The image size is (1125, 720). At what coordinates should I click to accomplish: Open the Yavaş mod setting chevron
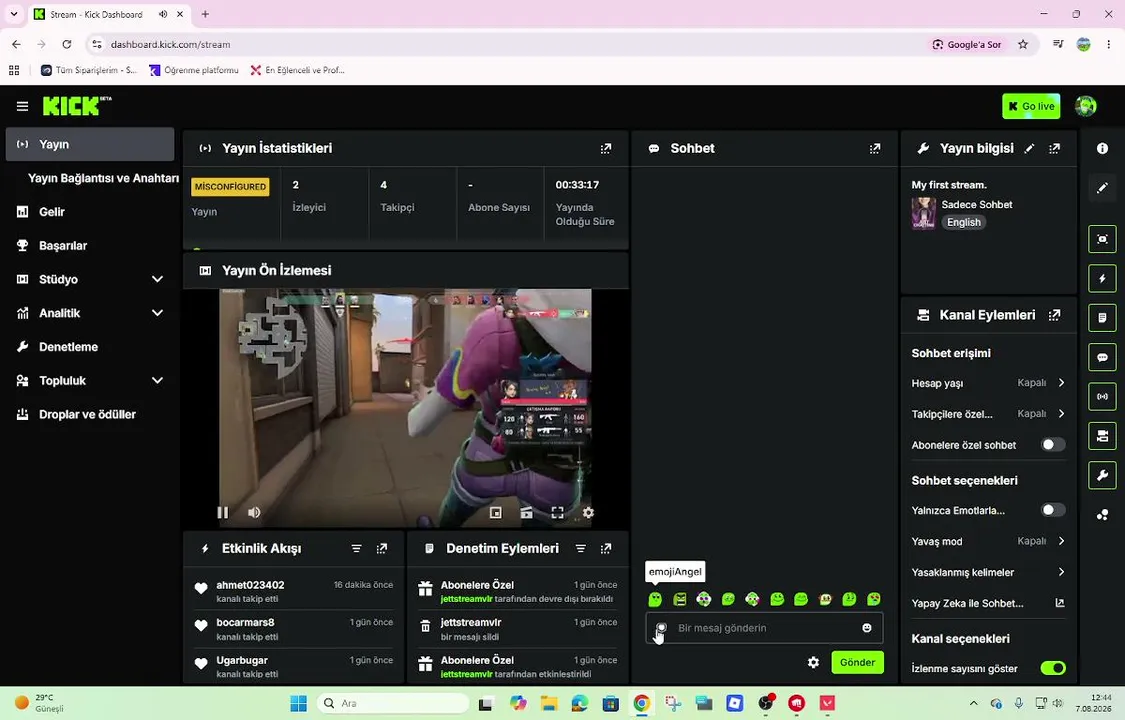[1061, 541]
